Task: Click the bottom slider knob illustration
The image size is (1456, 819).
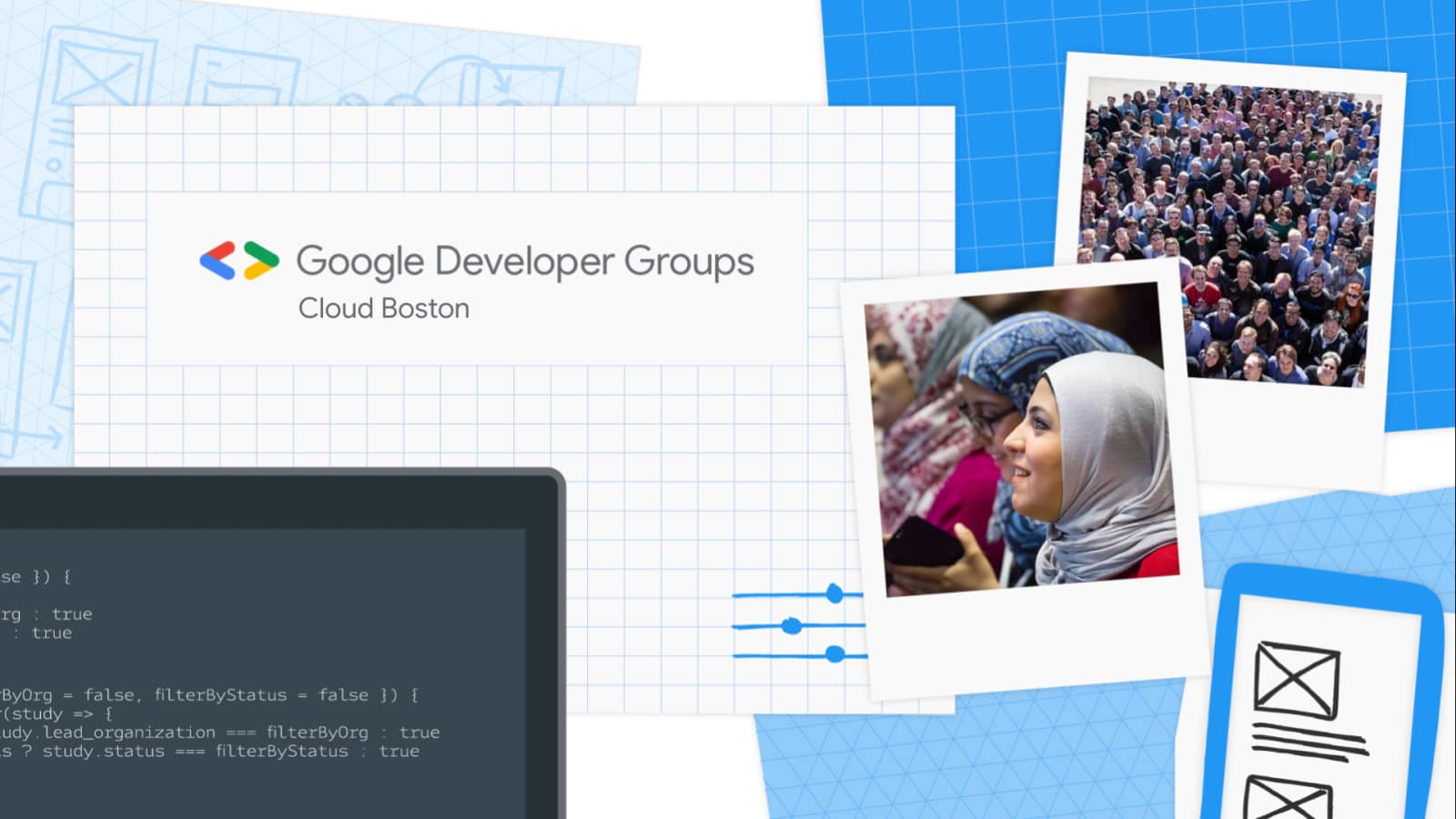Action: tap(834, 654)
